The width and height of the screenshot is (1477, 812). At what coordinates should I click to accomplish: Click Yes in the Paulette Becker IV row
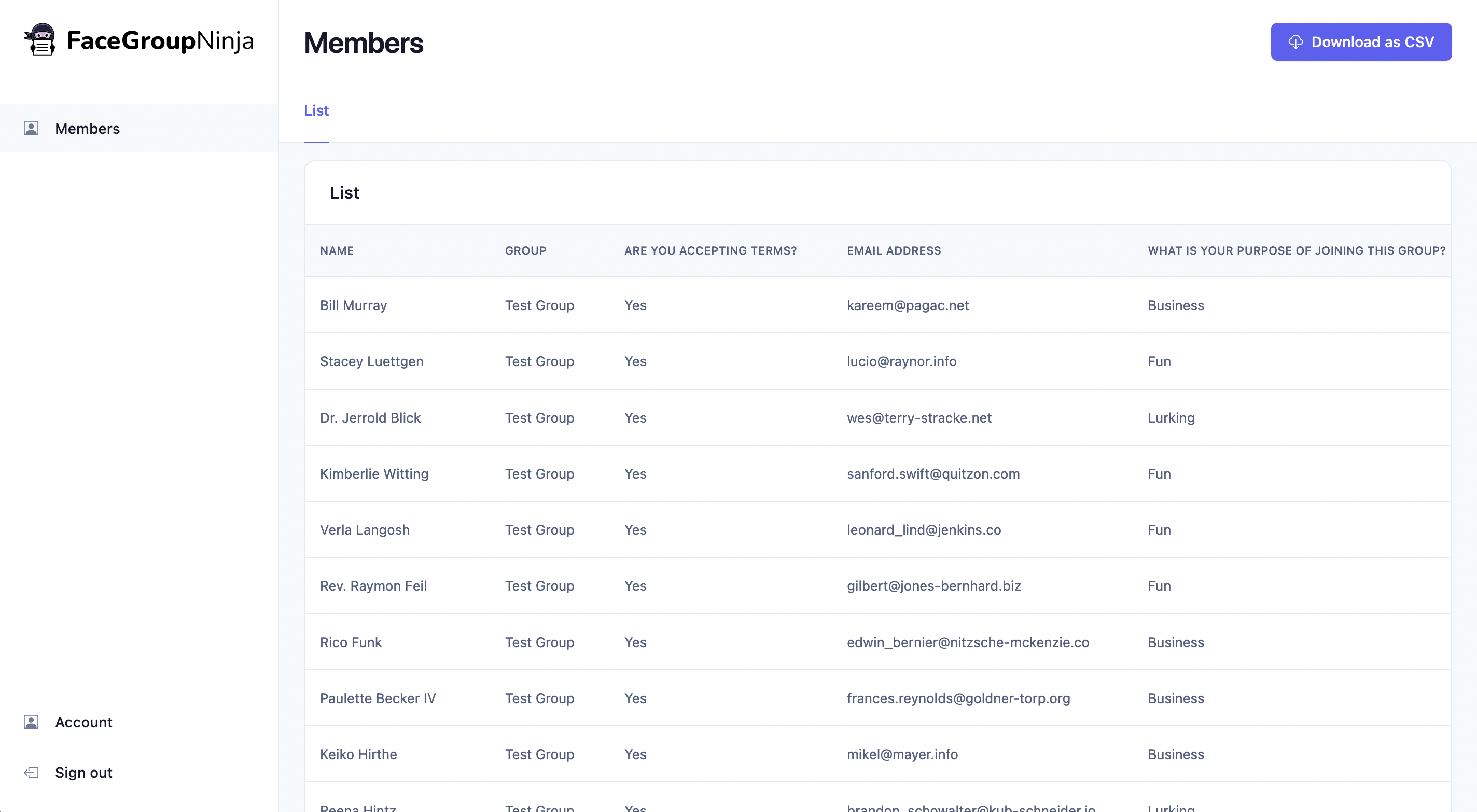635,698
